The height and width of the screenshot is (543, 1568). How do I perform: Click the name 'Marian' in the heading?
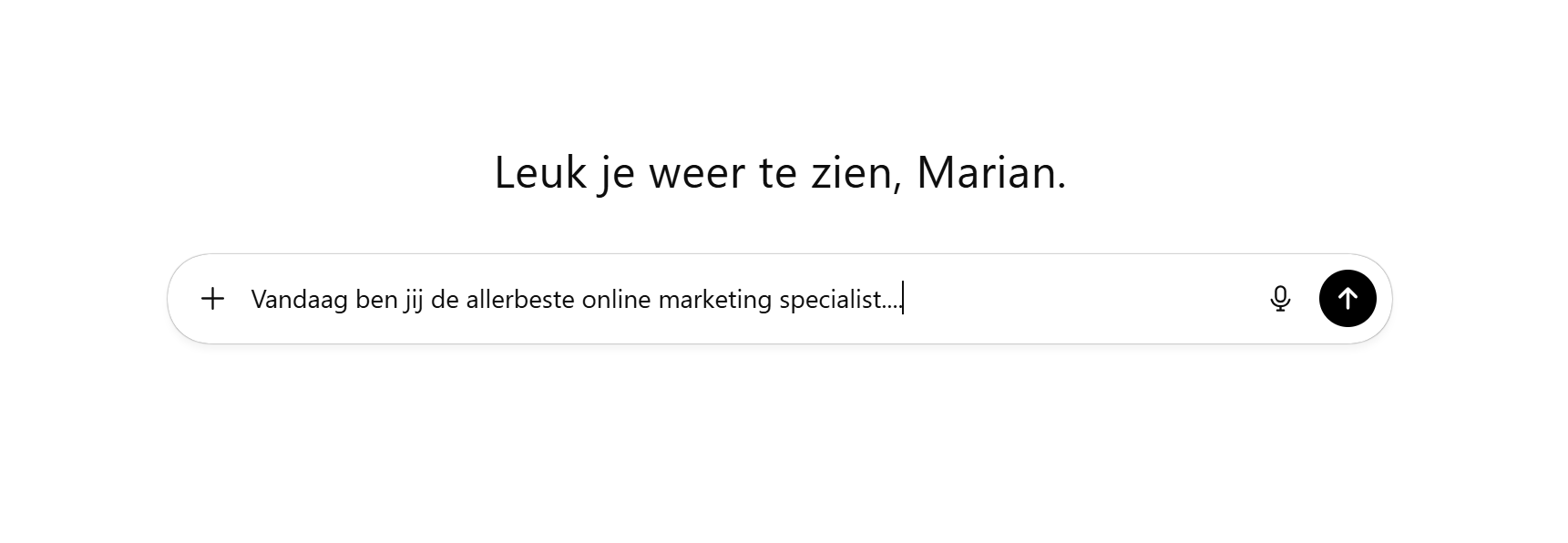[986, 172]
